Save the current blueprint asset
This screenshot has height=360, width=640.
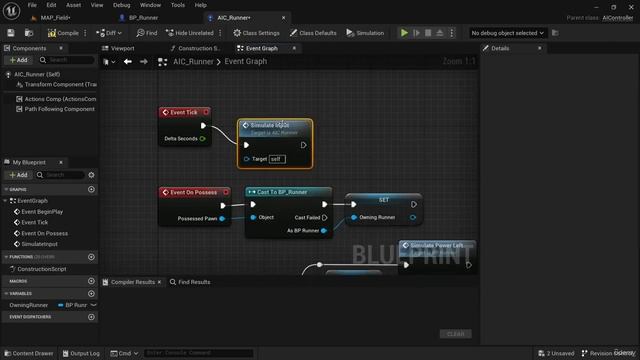coord(11,33)
